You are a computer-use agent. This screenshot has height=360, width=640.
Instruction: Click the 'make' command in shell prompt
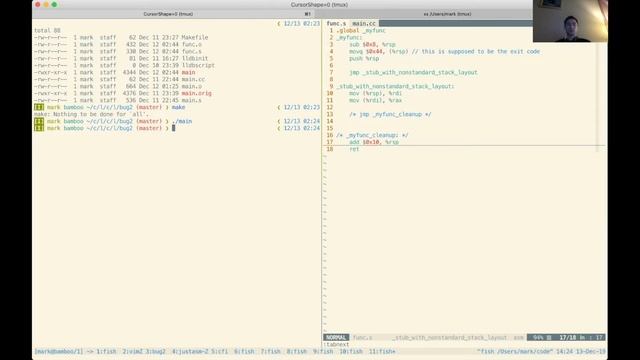pos(178,107)
